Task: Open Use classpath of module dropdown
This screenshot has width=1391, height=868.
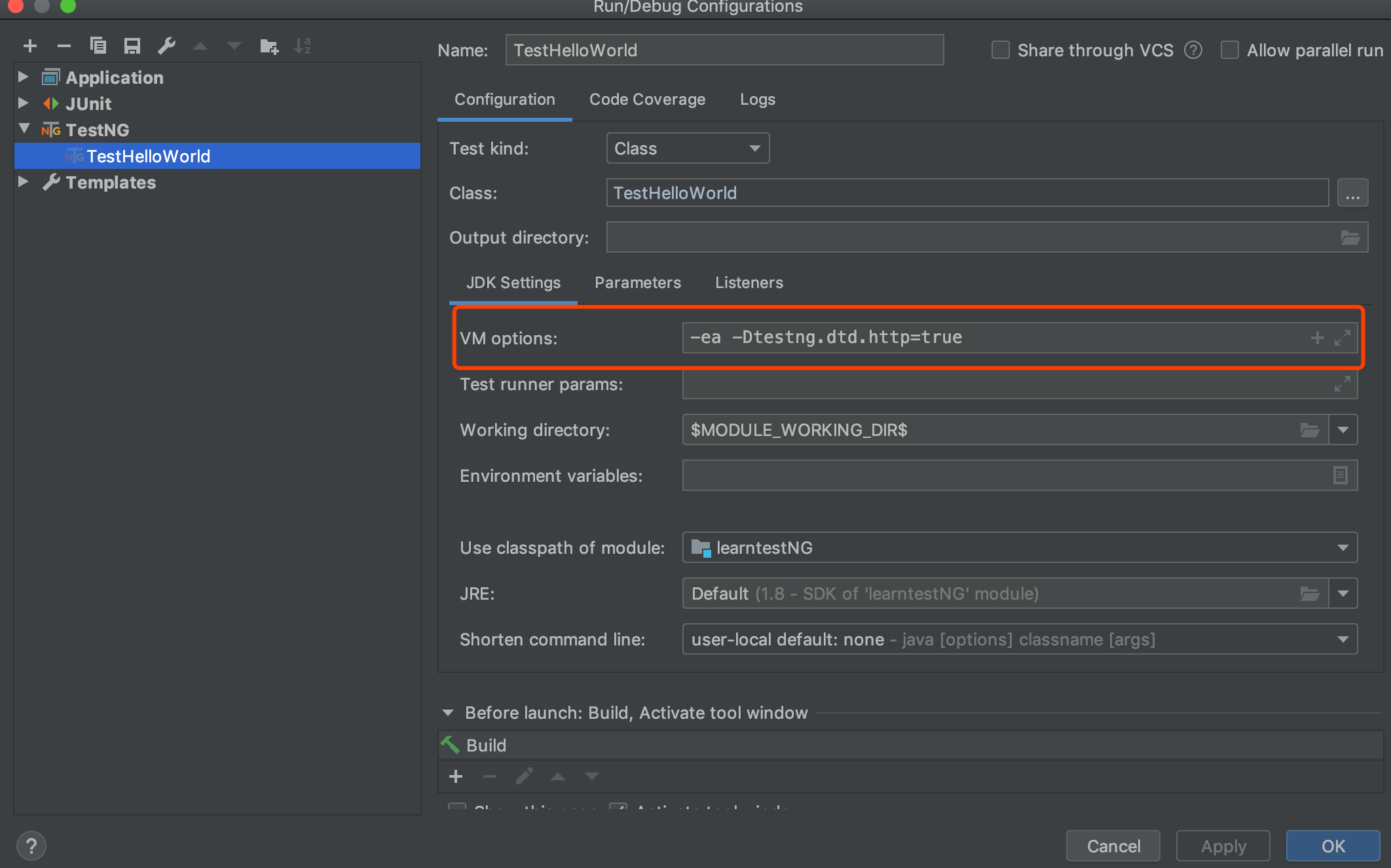Action: 1019,548
